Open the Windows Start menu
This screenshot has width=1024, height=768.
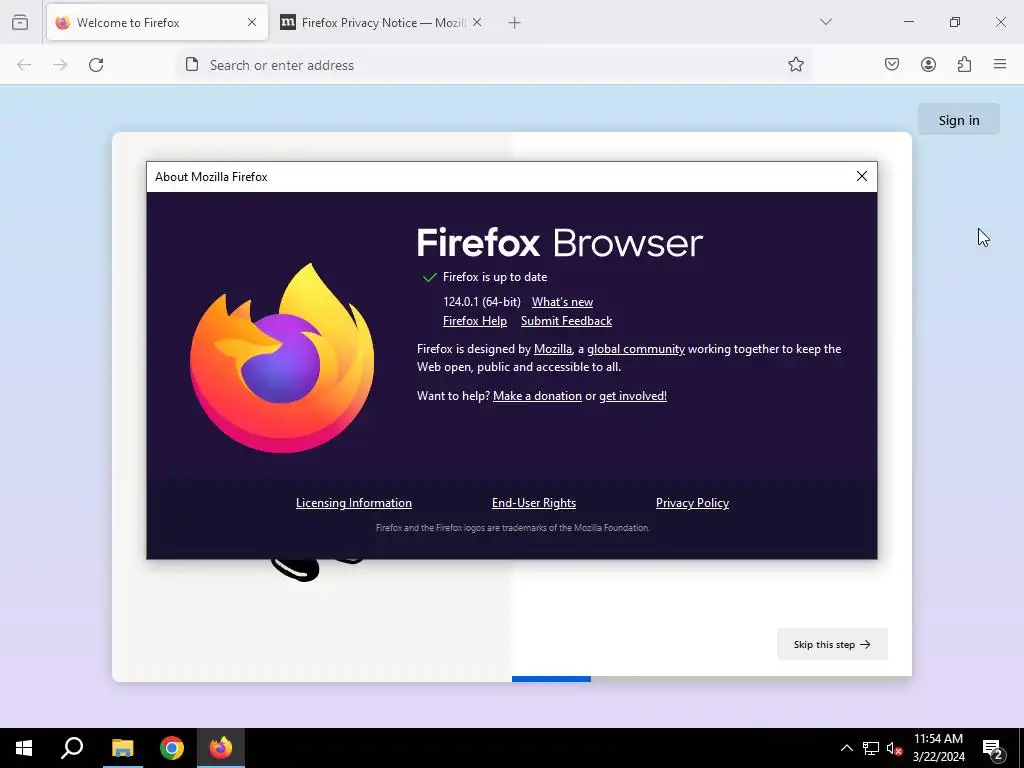point(24,748)
